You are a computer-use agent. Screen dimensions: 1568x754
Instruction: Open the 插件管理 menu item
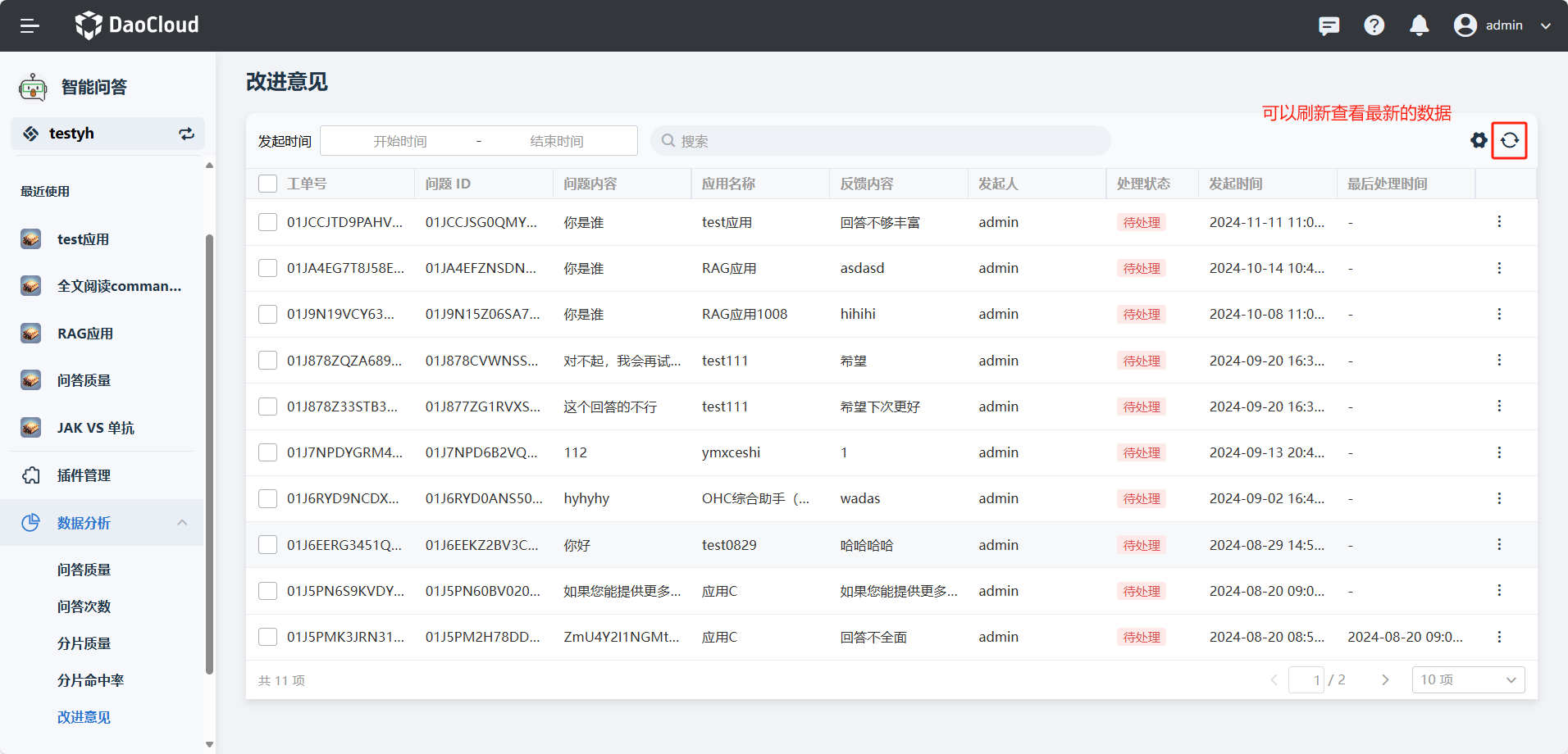tap(84, 475)
